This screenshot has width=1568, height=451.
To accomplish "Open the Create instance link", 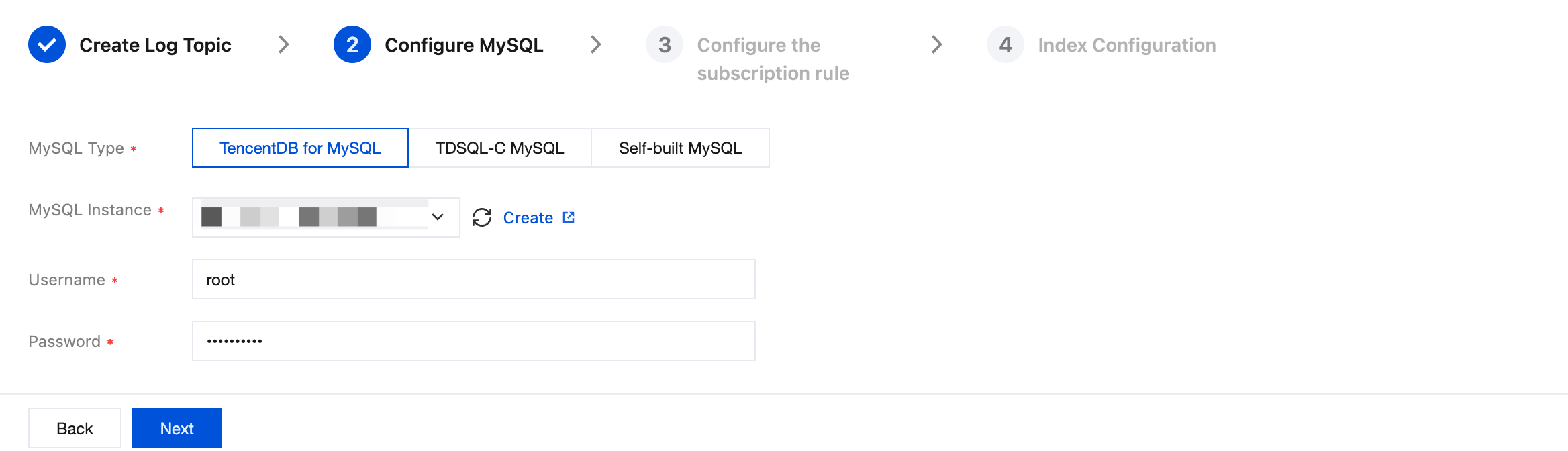I will pyautogui.click(x=528, y=218).
